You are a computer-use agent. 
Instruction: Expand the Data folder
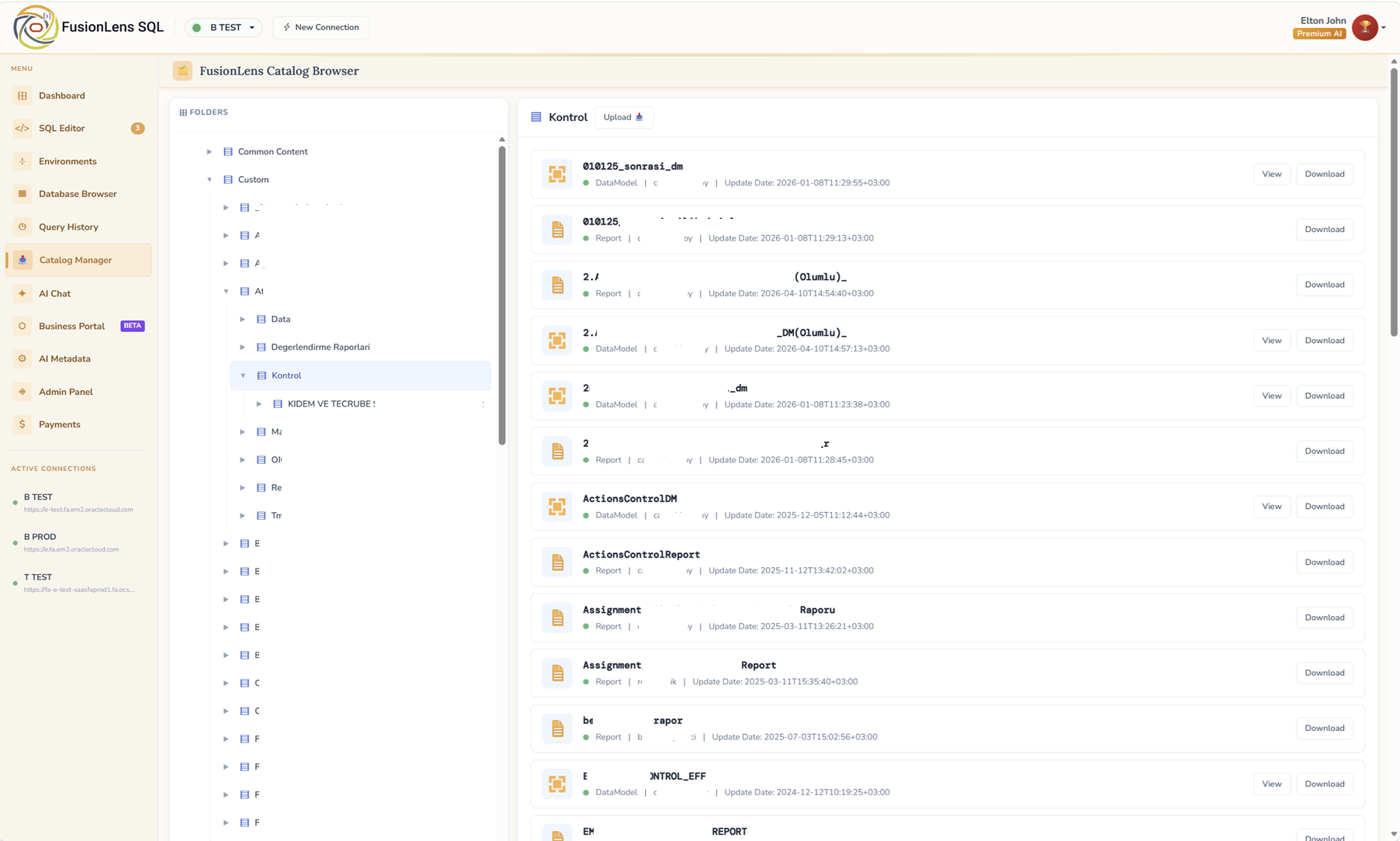pos(243,319)
